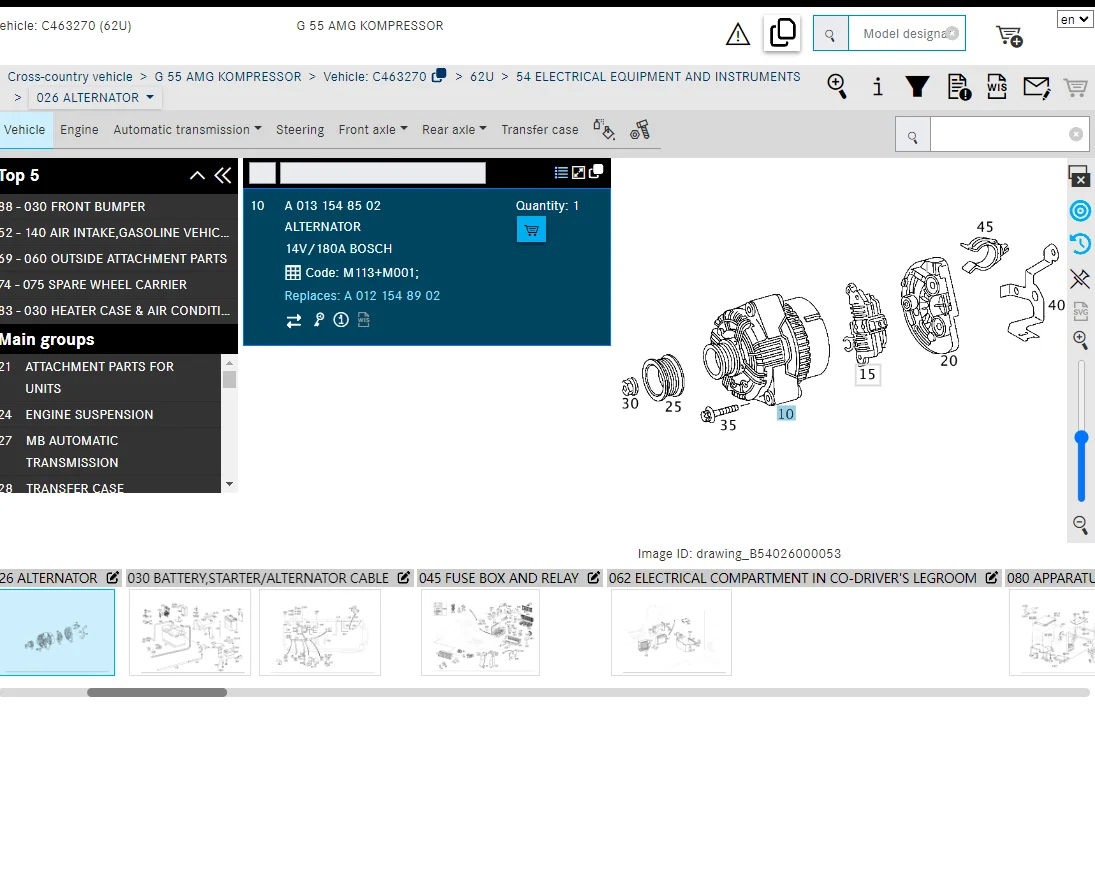This screenshot has height=873, width=1095.
Task: Edit the 045 FUSE BOX AND RELAY label
Action: 594,578
